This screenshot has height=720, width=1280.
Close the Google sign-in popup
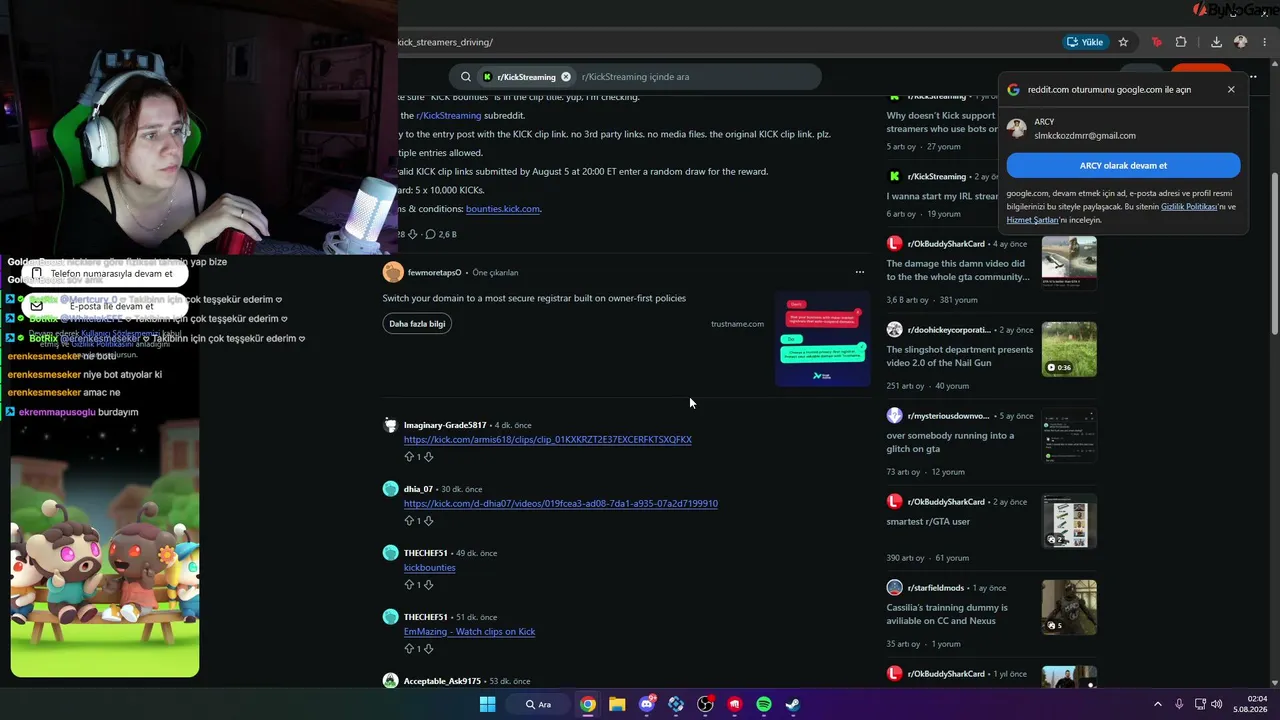tap(1231, 89)
